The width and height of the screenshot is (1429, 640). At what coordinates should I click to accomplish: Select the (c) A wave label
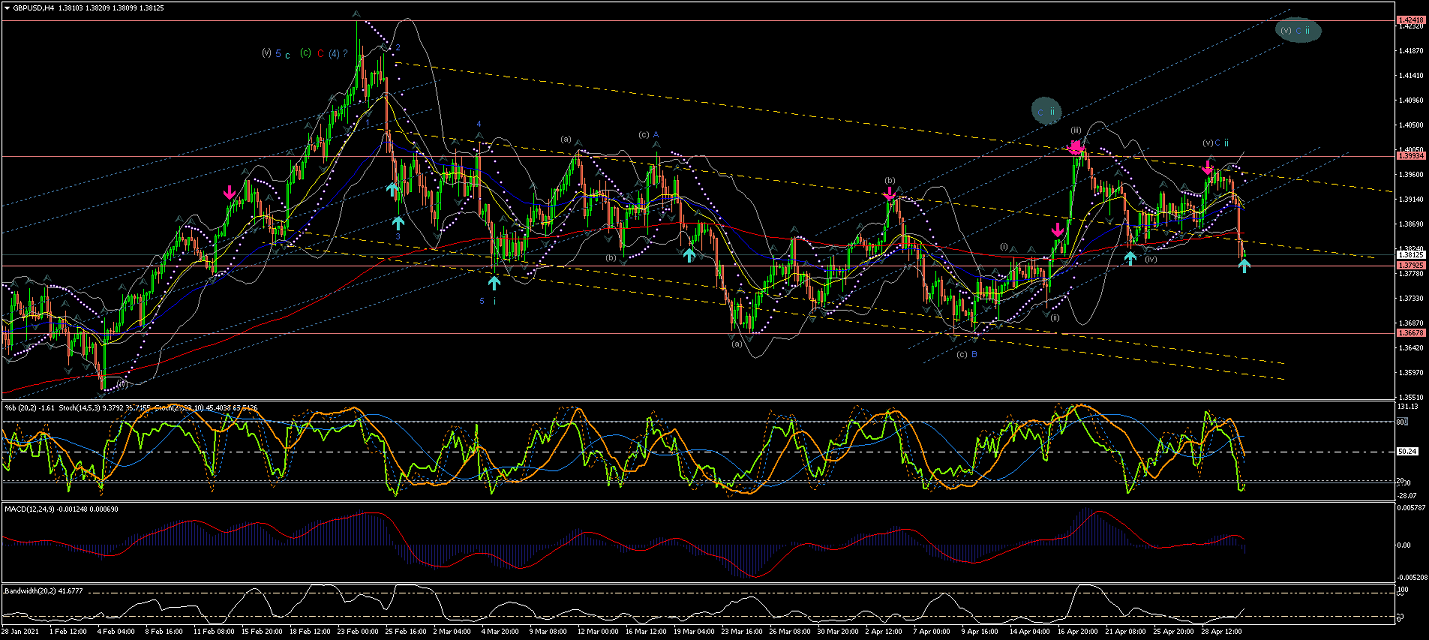[x=648, y=134]
